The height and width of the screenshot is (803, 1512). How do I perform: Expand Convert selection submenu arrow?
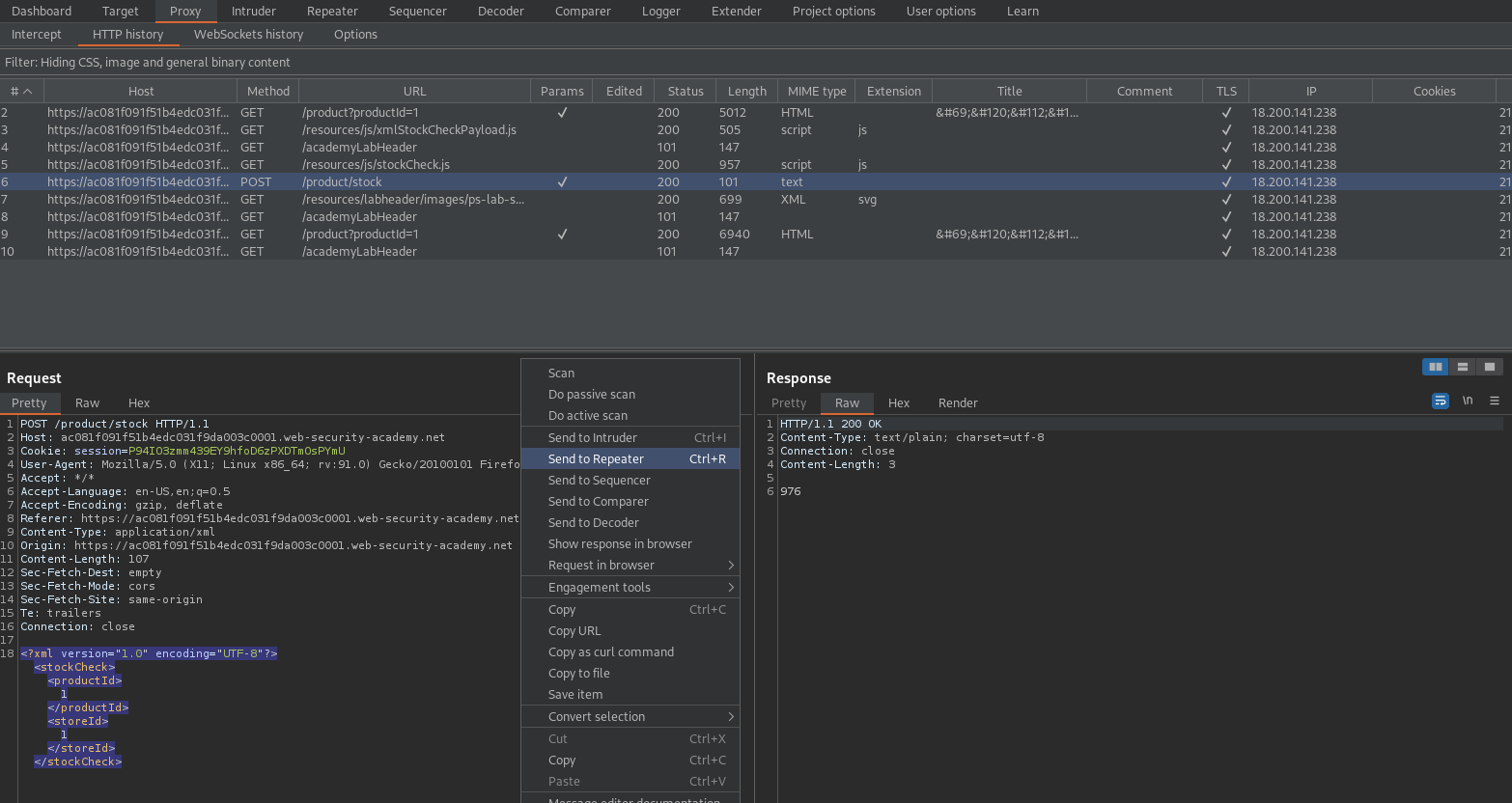tap(731, 717)
